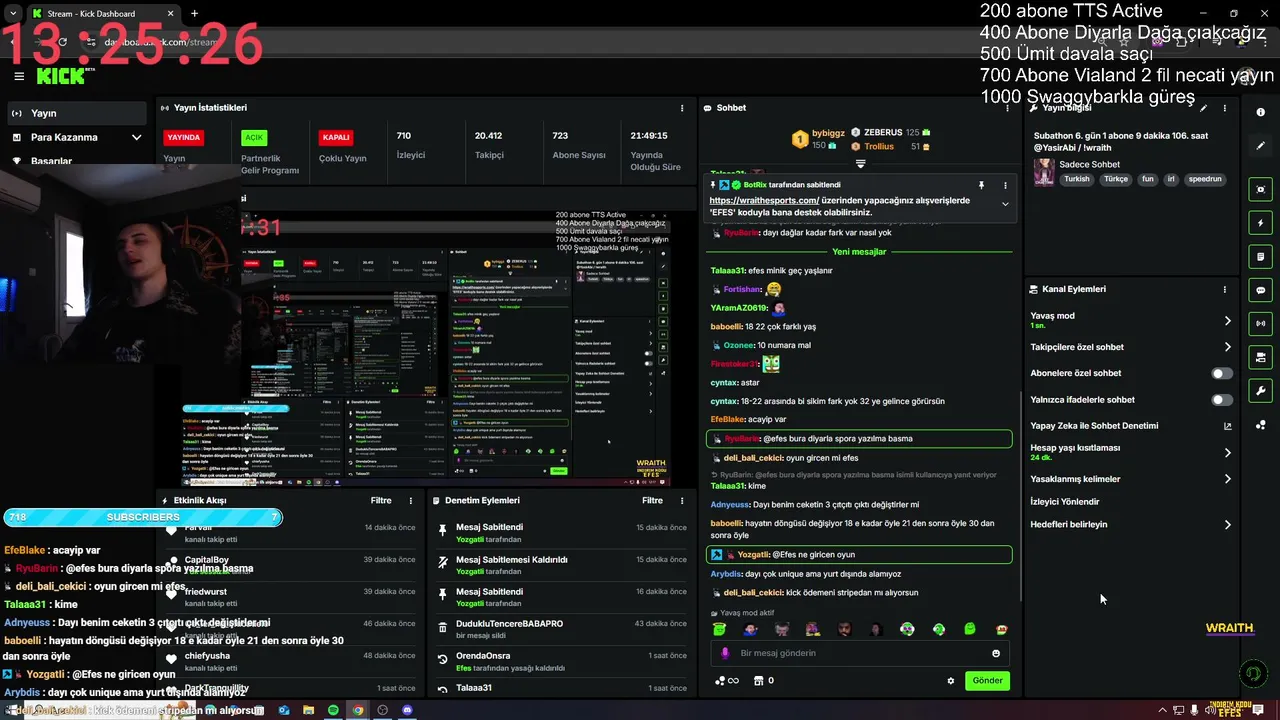Screen dimensions: 1280x720
Task: Open Yapay Zeka ile Sohbet Denetimi
Action: coord(1131,425)
